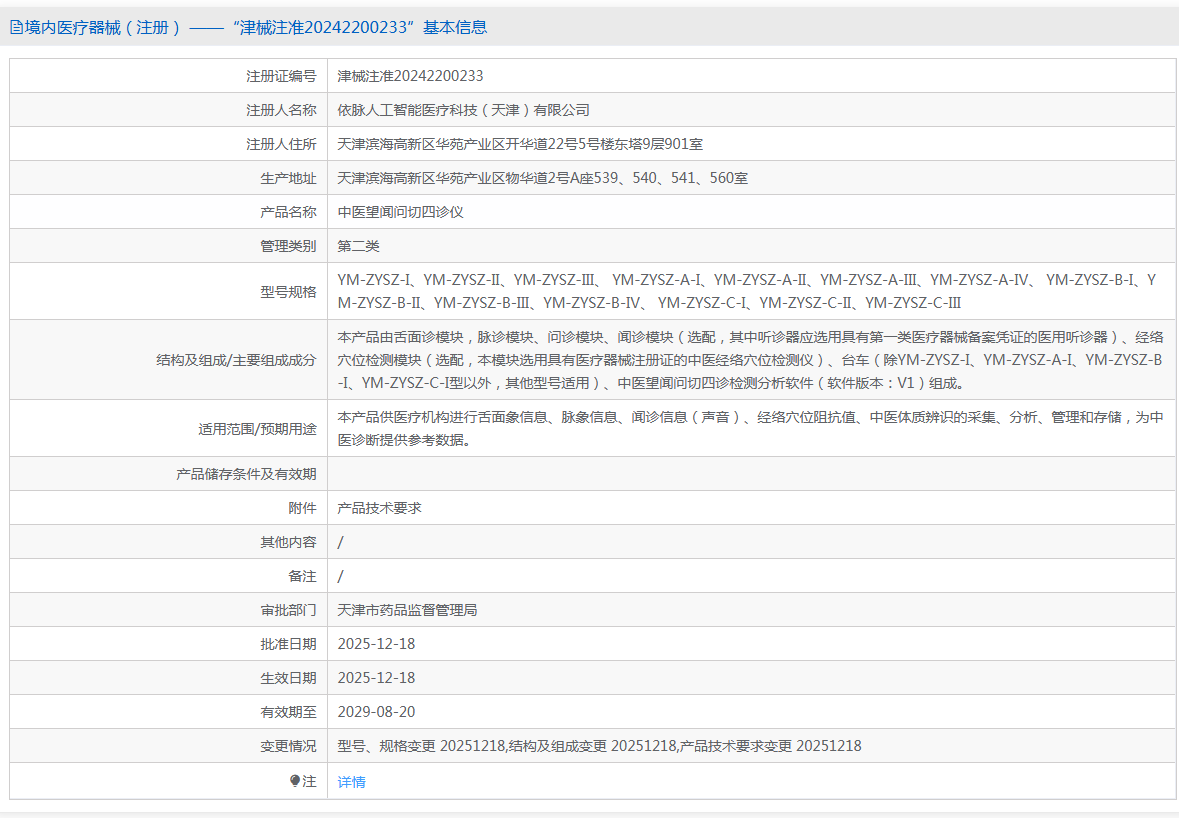Click the 批准日期 label
Viewport: 1179px width, 818px height.
coord(288,644)
